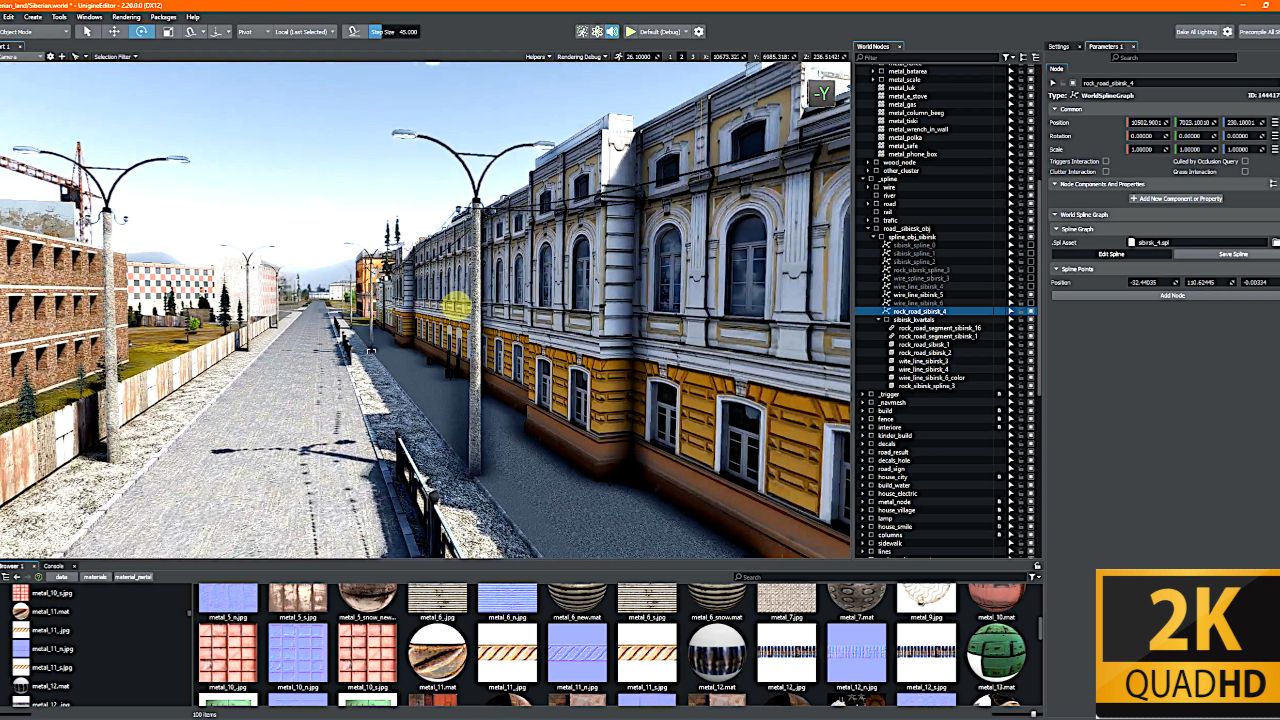Tick the Clutter Interaction checkbox

click(x=1105, y=172)
